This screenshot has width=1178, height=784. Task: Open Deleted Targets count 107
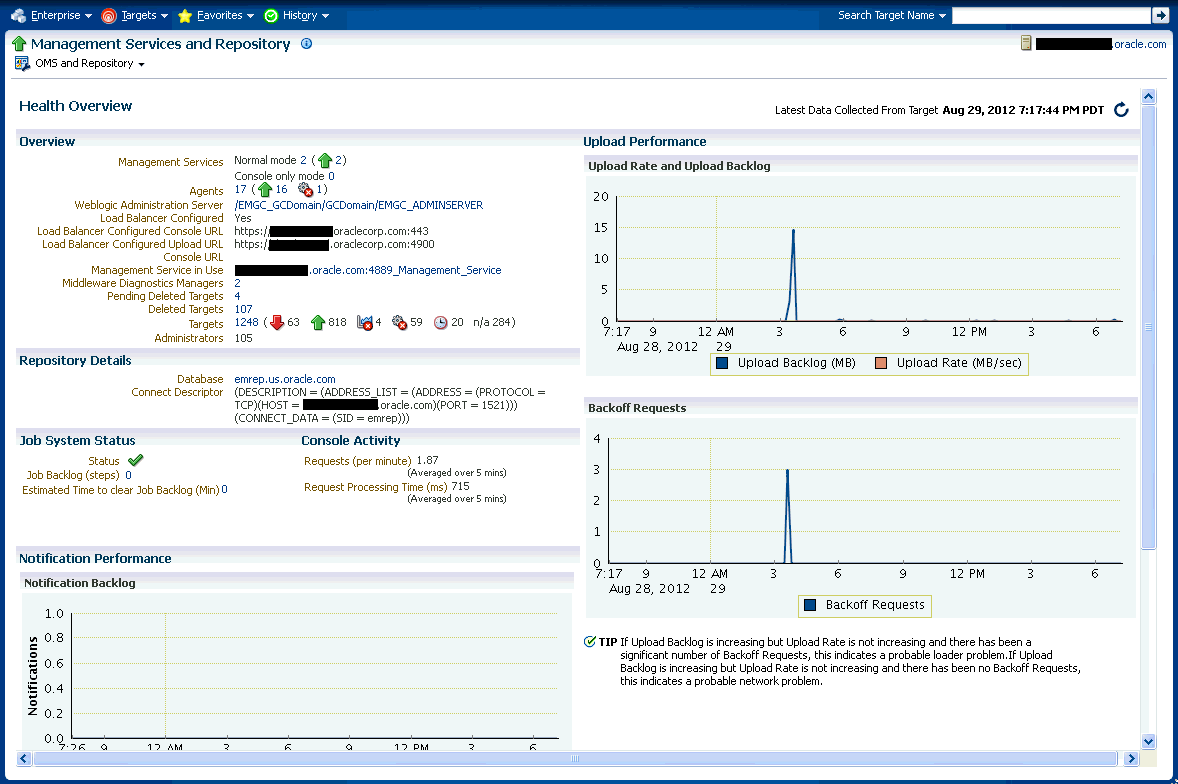[x=243, y=309]
